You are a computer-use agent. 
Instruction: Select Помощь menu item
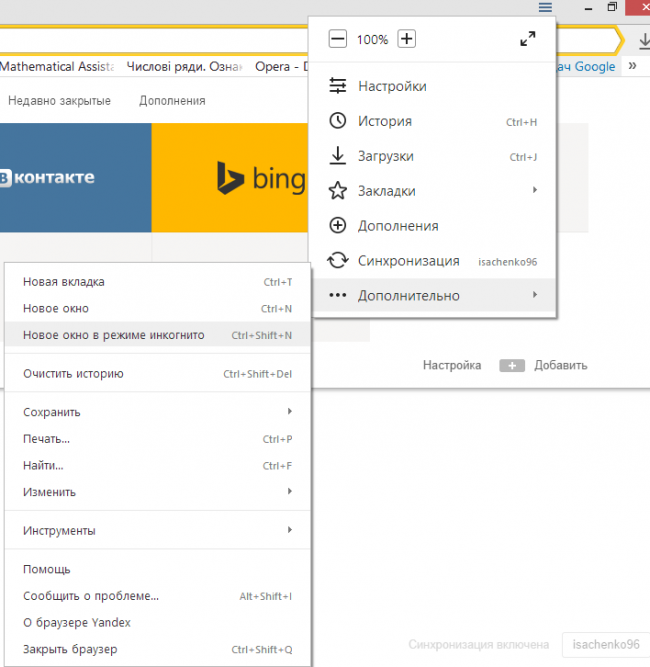pyautogui.click(x=157, y=569)
